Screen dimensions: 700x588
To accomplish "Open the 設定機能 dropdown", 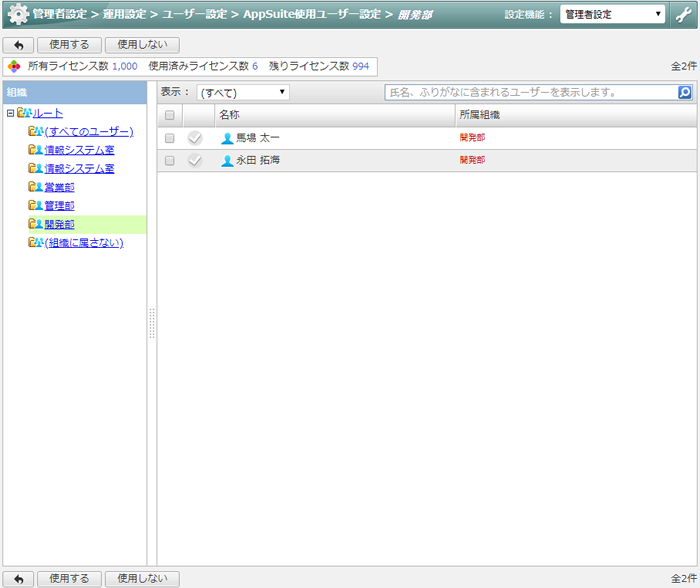I will pyautogui.click(x=612, y=14).
